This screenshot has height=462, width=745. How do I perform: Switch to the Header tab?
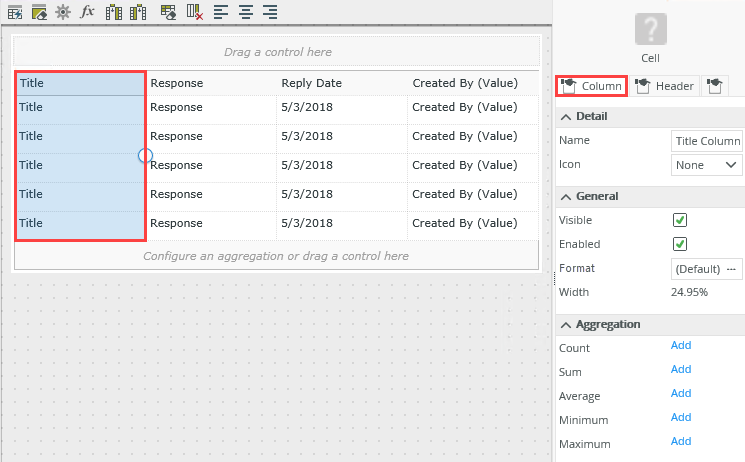pyautogui.click(x=665, y=86)
